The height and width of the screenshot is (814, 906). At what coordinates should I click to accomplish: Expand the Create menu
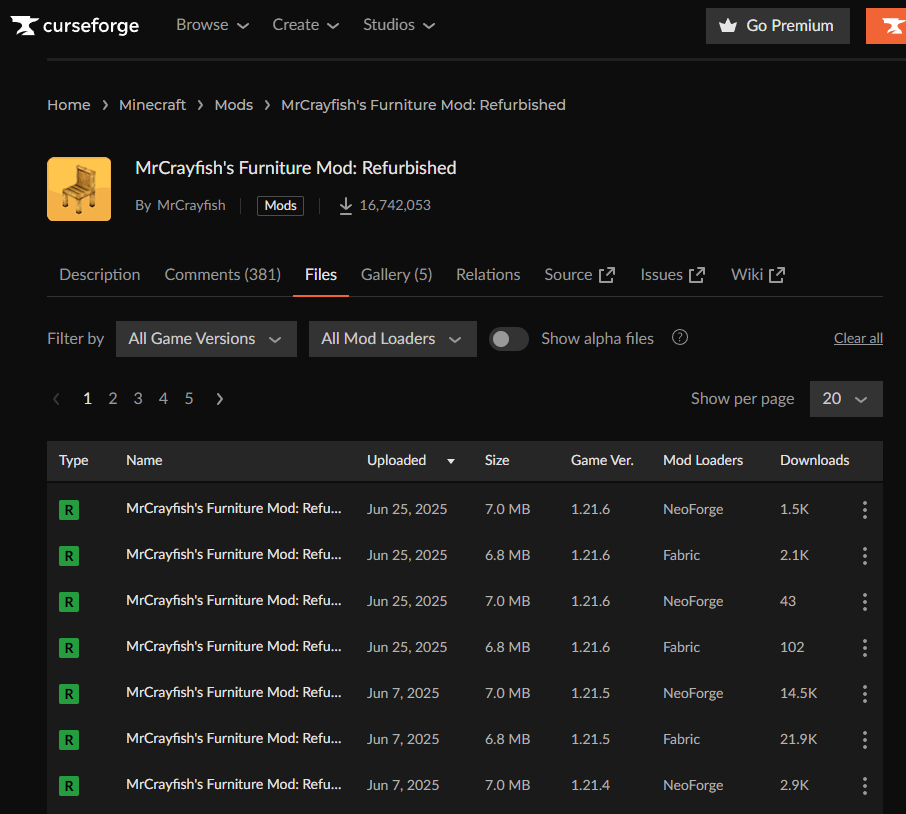click(306, 25)
